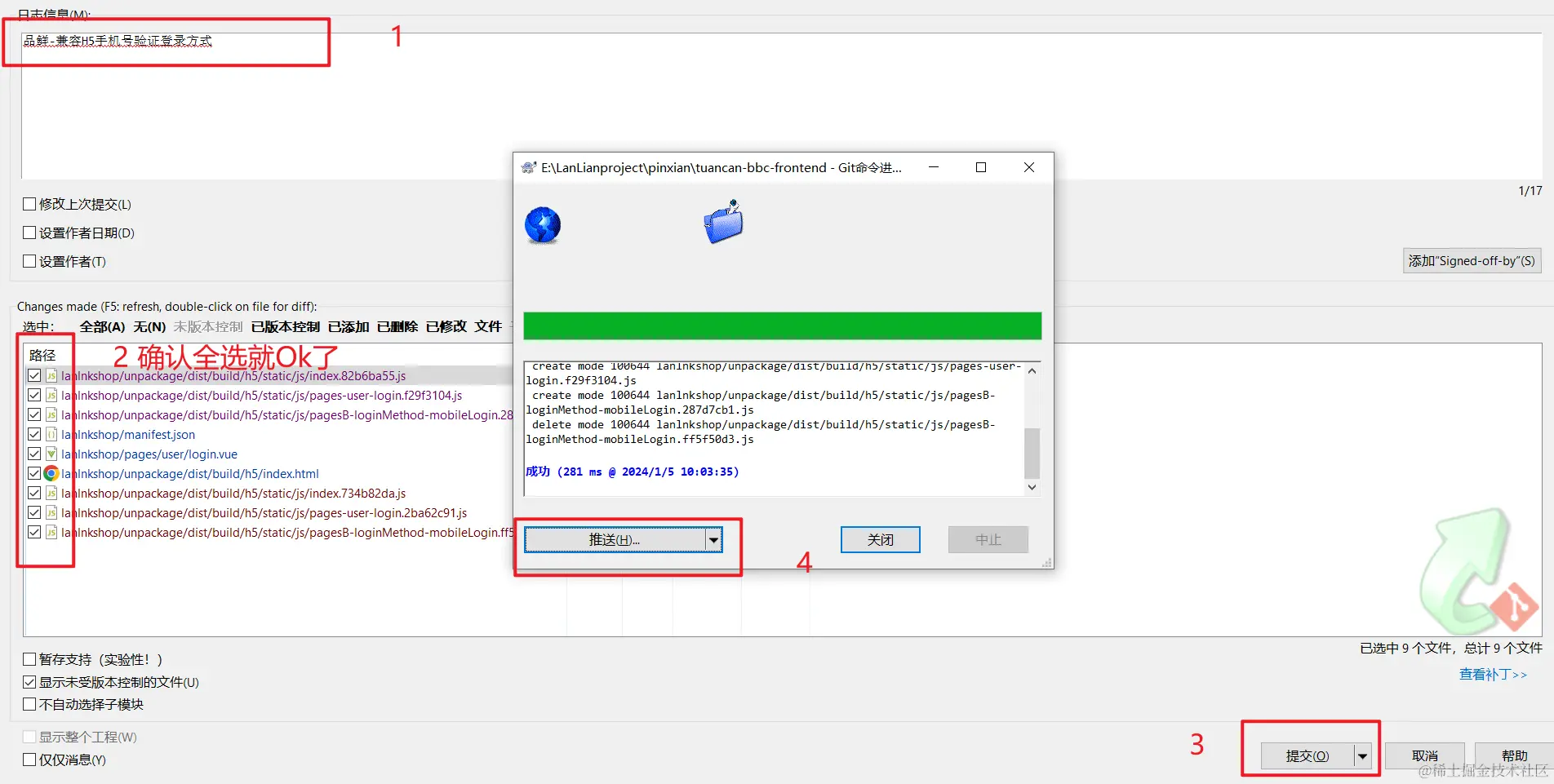
Task: Click the log output scrollbar up arrow
Action: [1032, 371]
